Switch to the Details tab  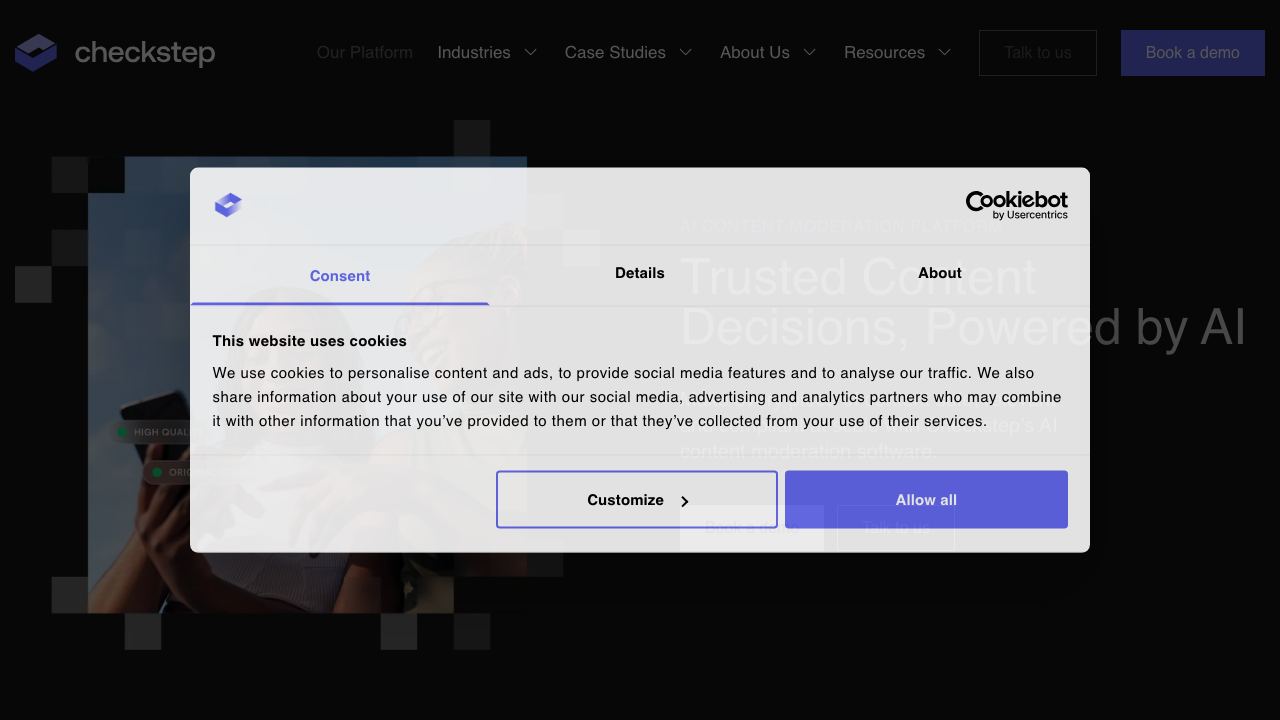640,273
